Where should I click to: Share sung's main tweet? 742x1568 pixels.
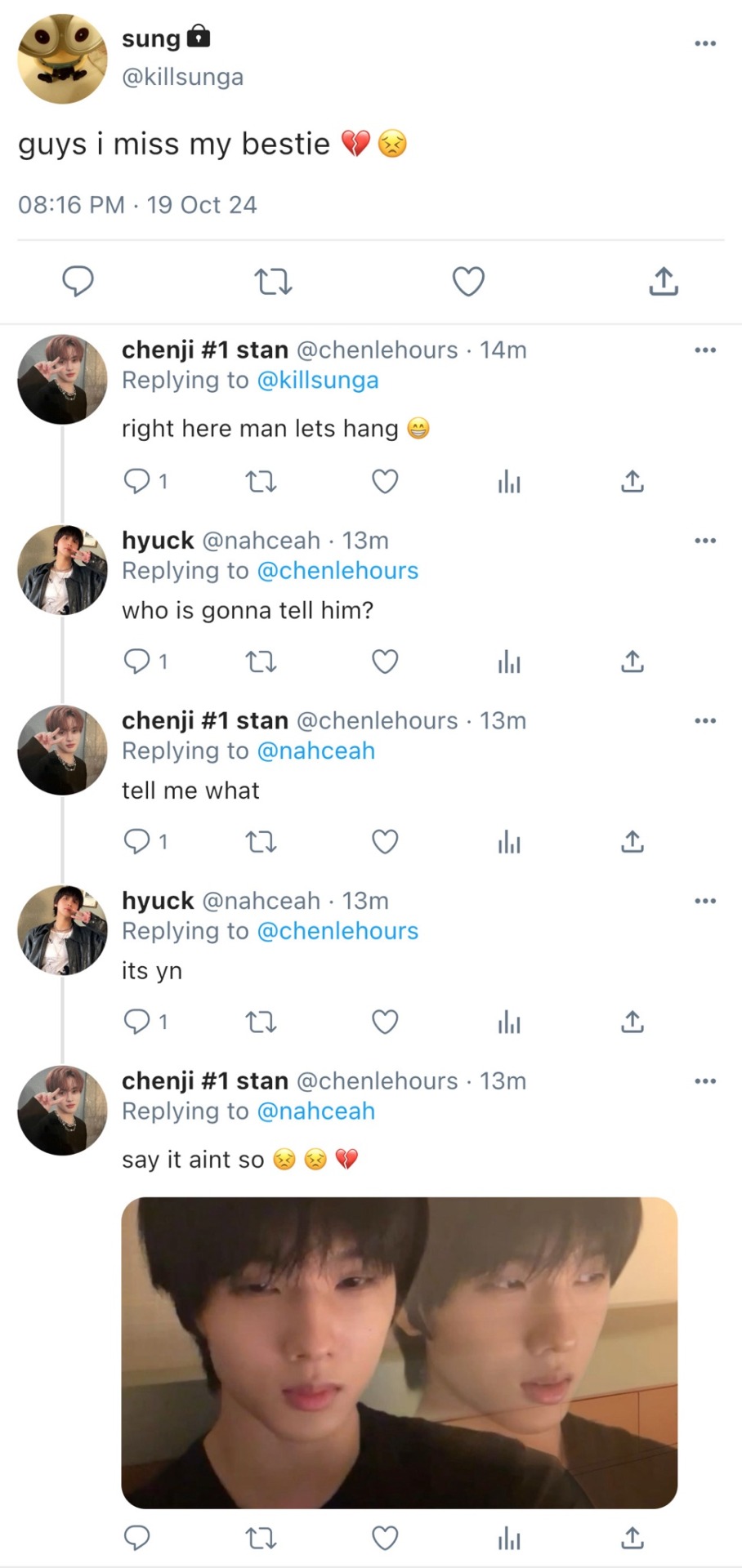tap(664, 282)
